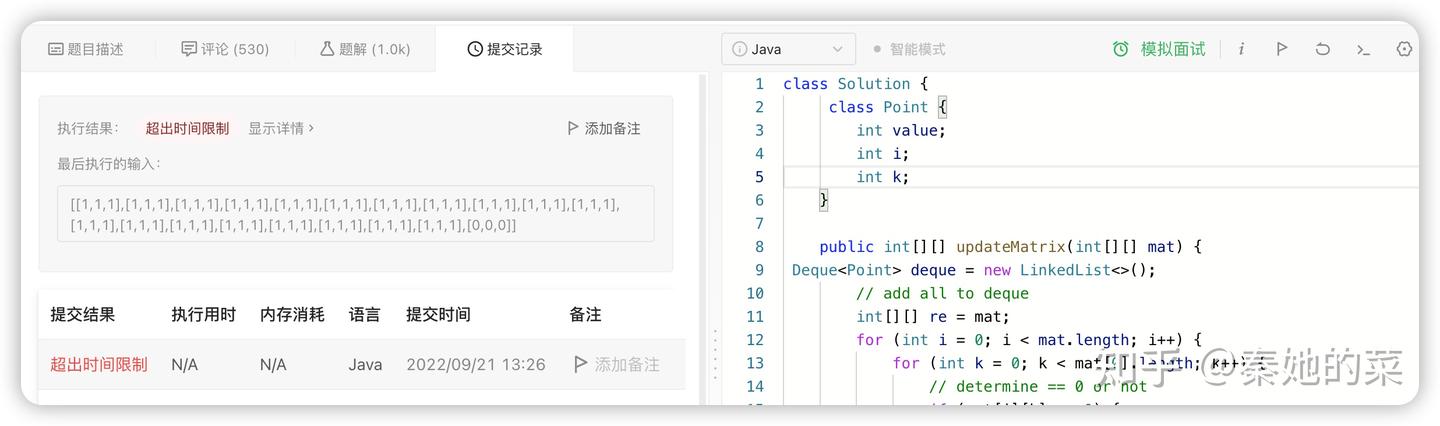
Task: Reset code using the undo arrow icon
Action: tap(1322, 49)
